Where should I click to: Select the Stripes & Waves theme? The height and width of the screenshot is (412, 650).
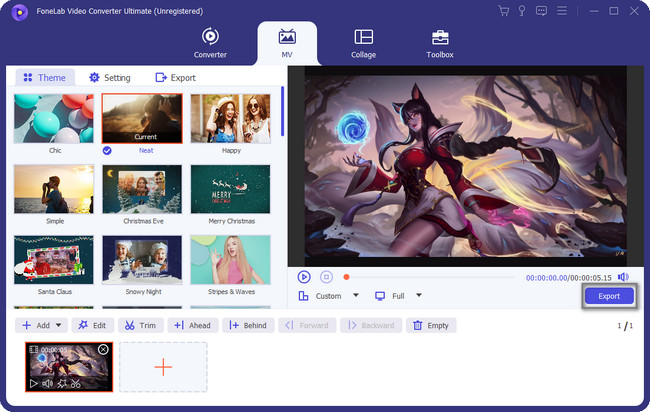pos(230,260)
